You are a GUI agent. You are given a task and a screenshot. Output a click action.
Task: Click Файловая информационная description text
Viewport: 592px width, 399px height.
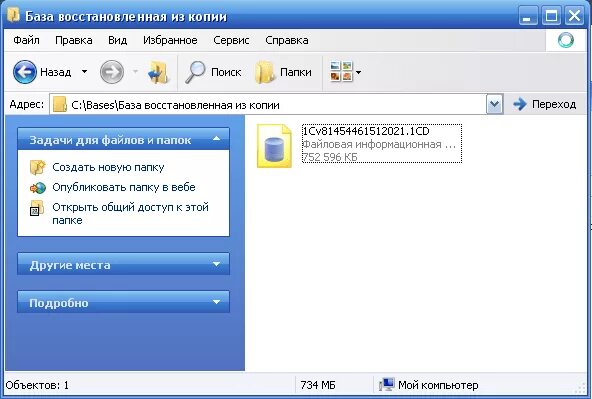[379, 144]
